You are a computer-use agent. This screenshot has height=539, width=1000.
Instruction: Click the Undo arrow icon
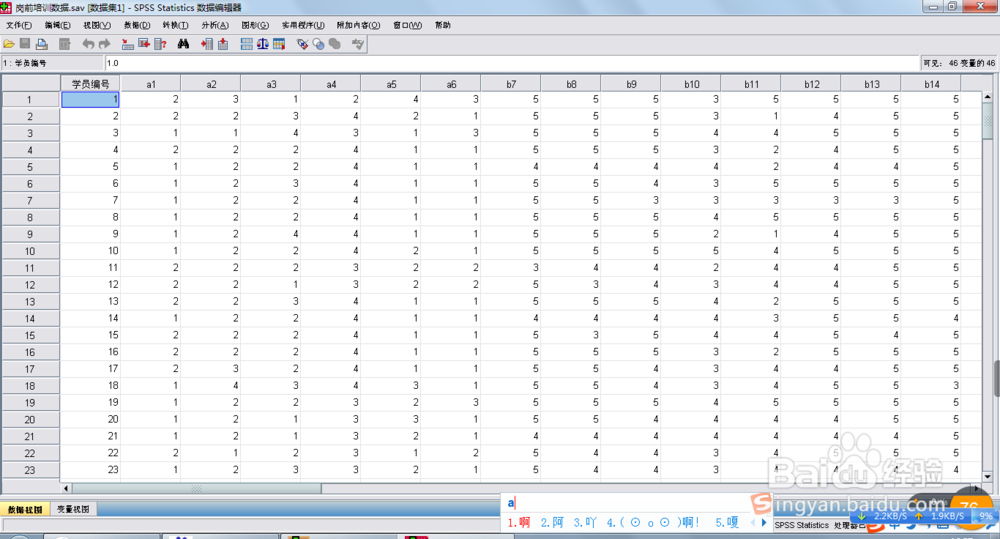point(88,44)
